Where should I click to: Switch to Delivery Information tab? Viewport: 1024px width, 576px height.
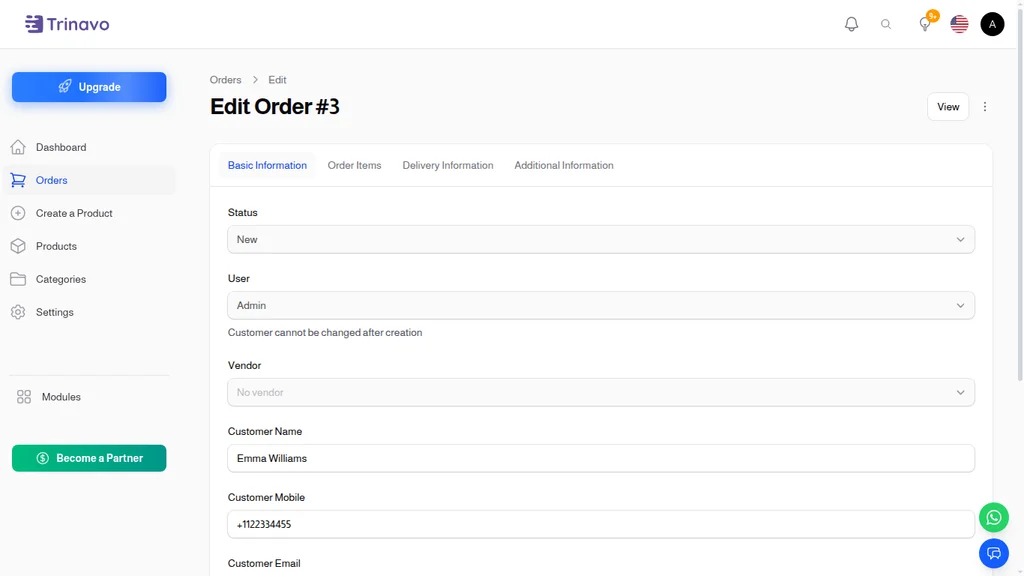pyautogui.click(x=447, y=165)
